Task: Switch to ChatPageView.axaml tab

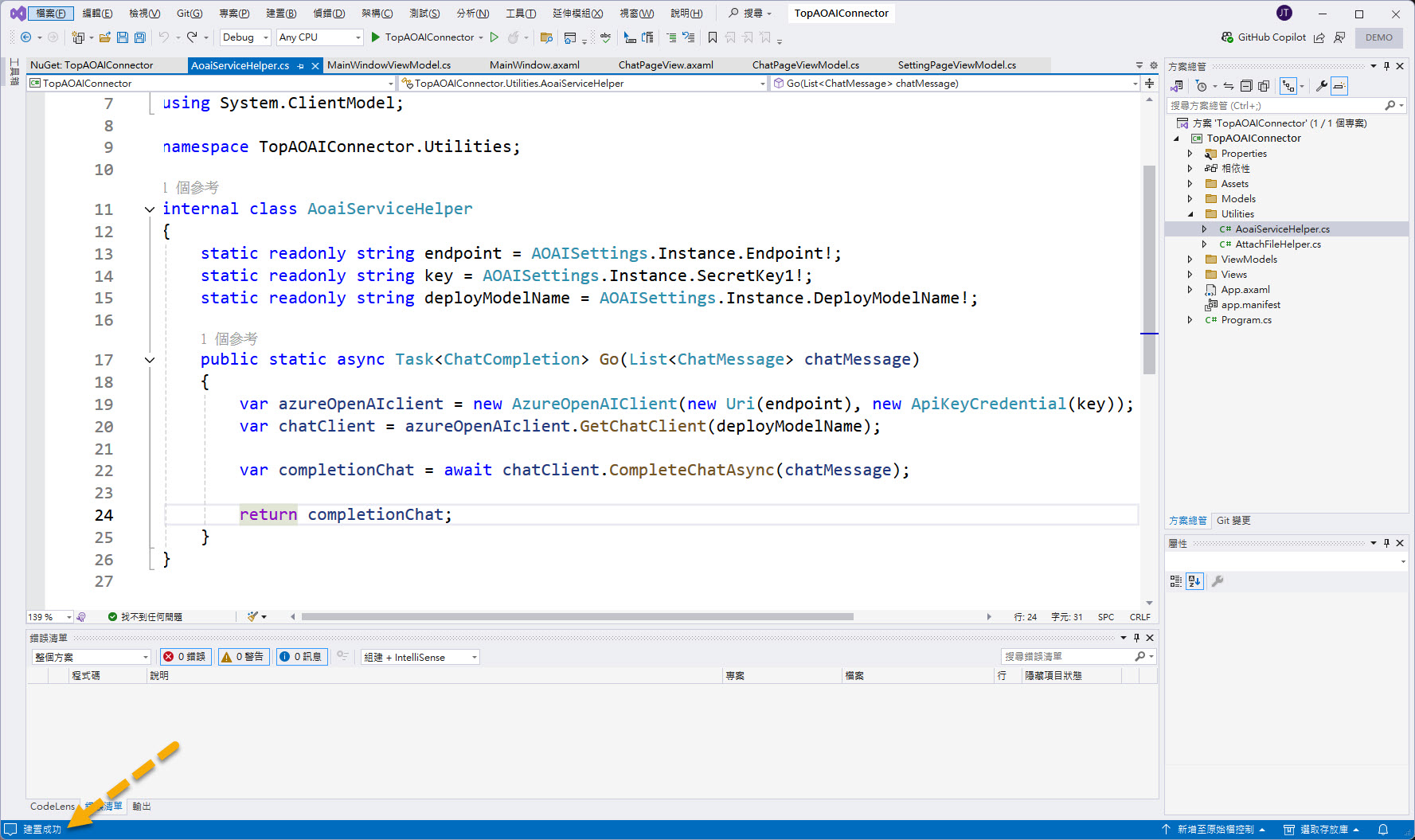Action: click(x=666, y=65)
